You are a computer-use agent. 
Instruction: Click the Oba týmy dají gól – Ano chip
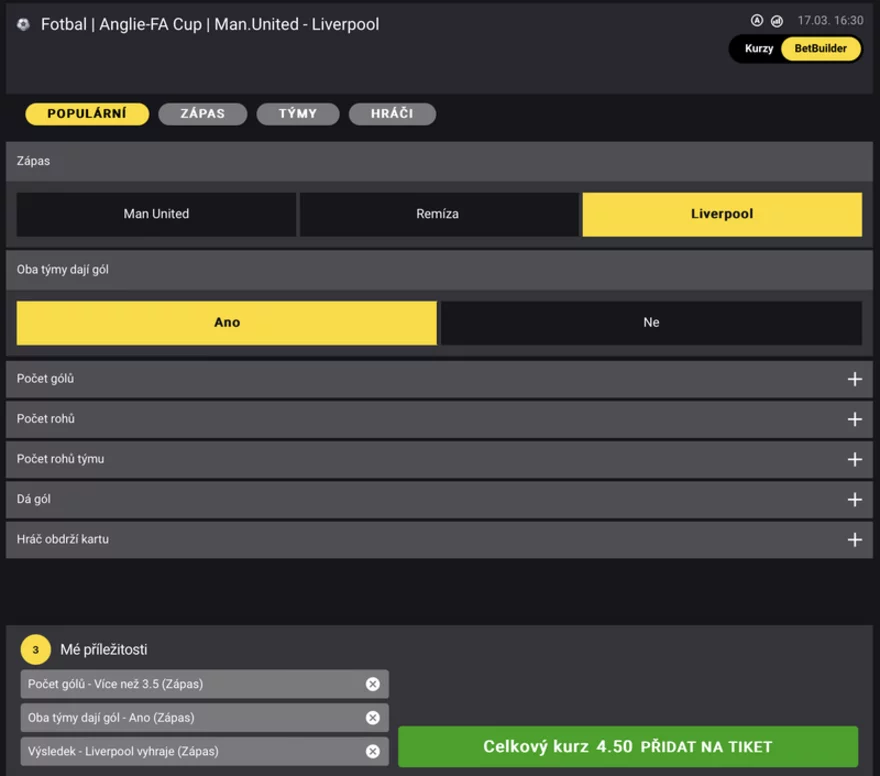pyautogui.click(x=204, y=718)
